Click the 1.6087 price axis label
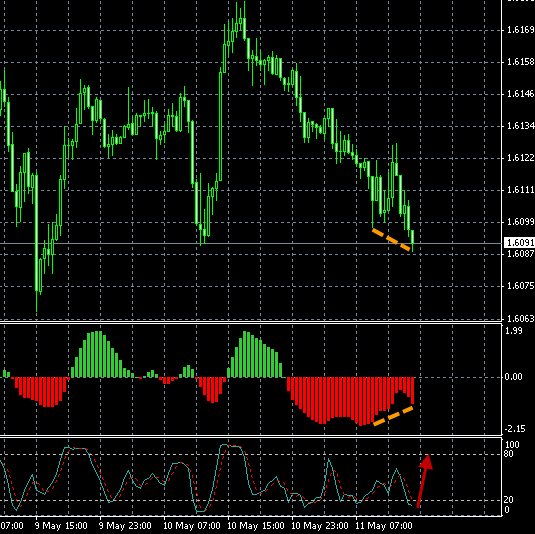This screenshot has width=535, height=534. [x=521, y=254]
